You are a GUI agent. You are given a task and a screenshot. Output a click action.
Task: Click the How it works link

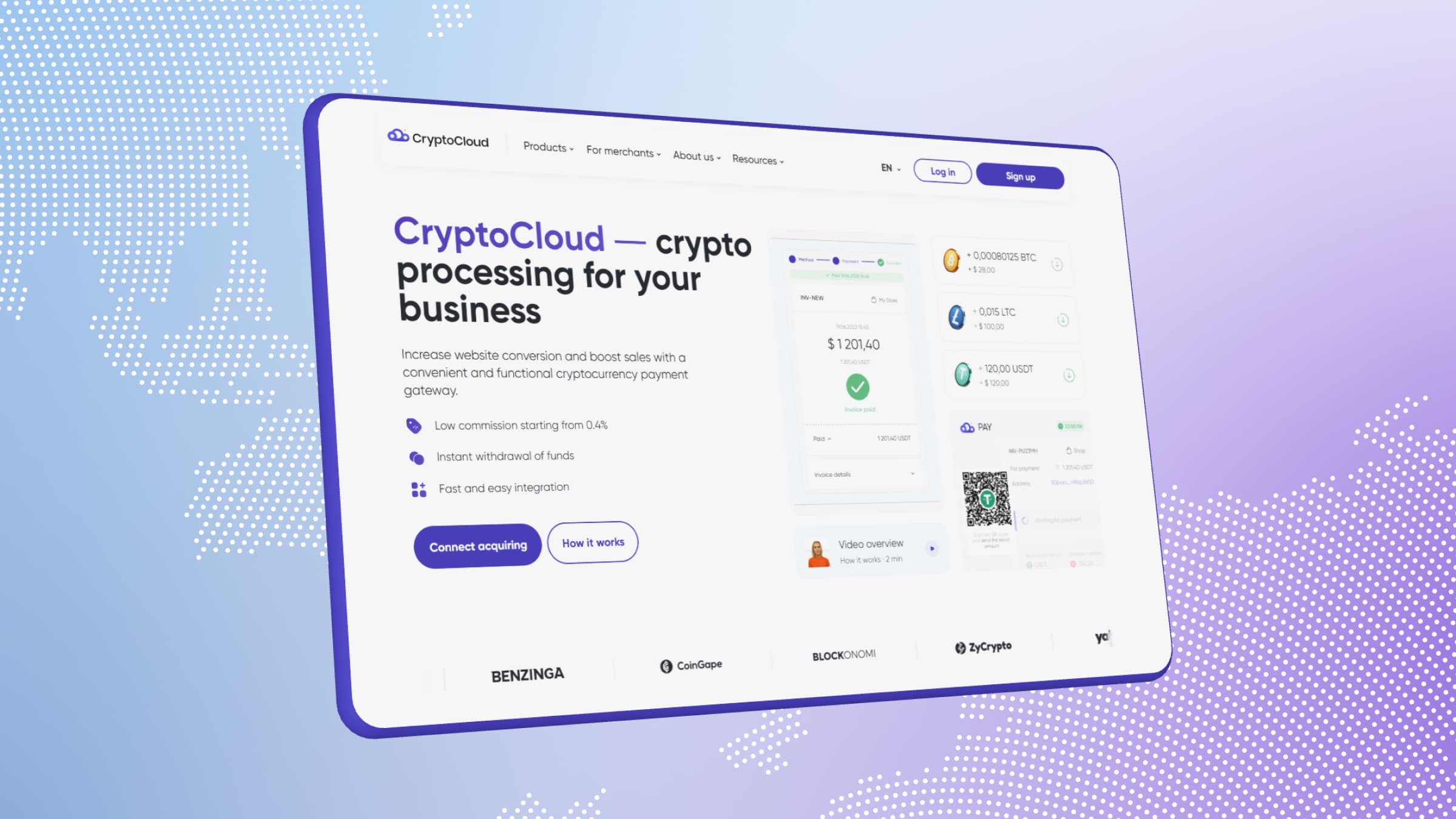point(592,541)
